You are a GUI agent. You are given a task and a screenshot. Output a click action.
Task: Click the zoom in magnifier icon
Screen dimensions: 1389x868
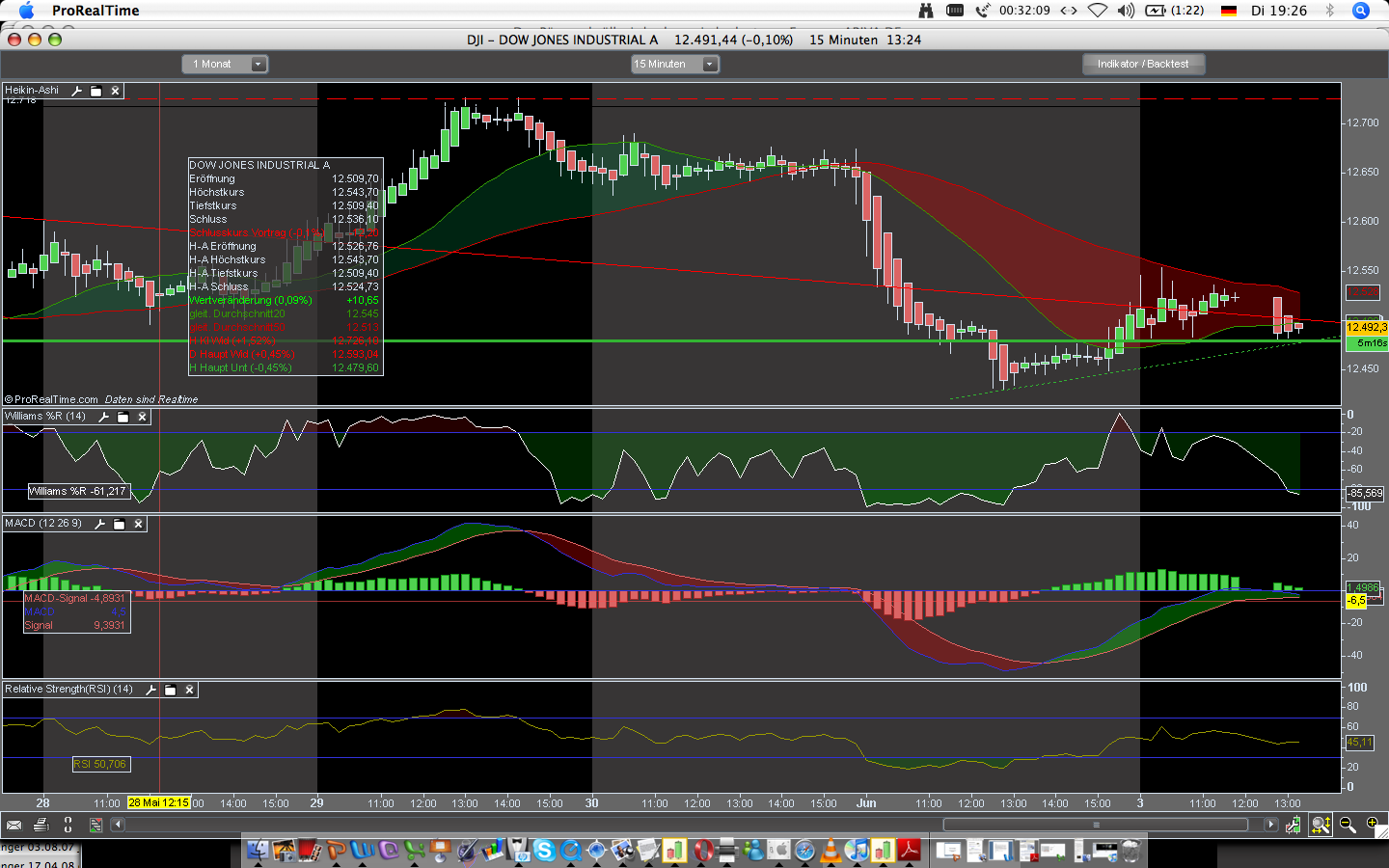1373,825
